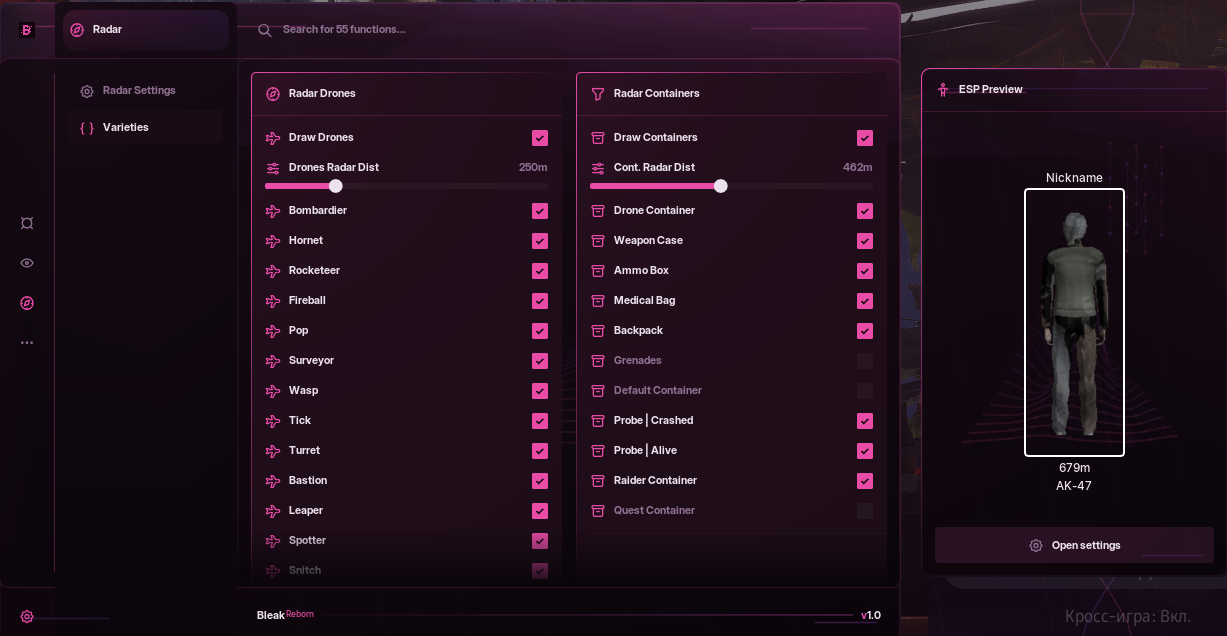Click the Radar Drones header compass icon
This screenshot has width=1227, height=636.
273,94
